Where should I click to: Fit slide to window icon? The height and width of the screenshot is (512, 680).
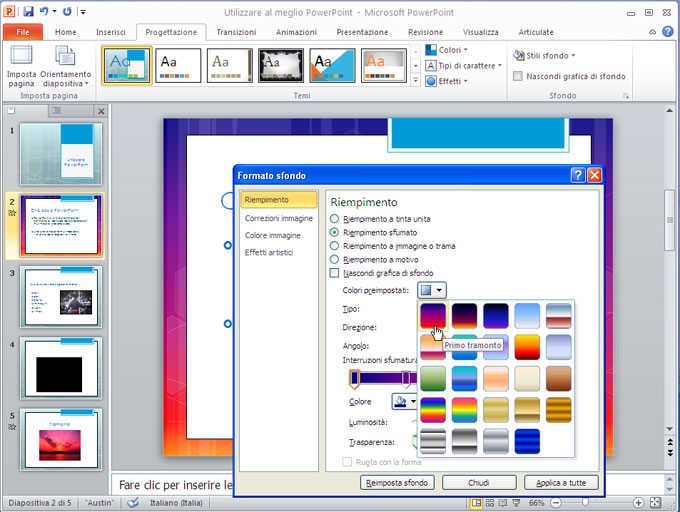point(656,503)
